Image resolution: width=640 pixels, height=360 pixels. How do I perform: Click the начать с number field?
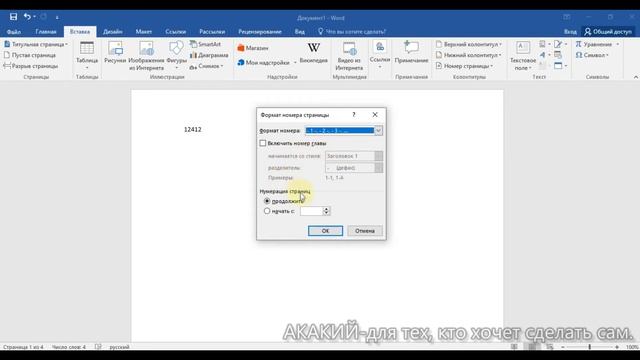(311, 211)
